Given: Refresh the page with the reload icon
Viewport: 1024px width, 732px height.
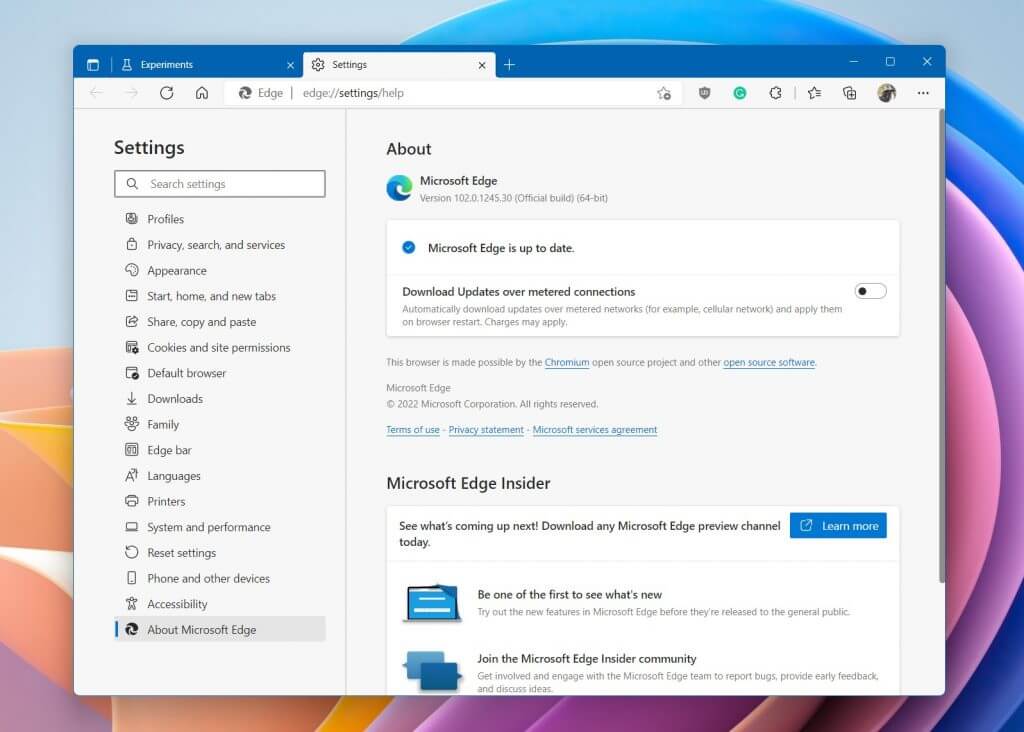Looking at the screenshot, I should [x=167, y=93].
